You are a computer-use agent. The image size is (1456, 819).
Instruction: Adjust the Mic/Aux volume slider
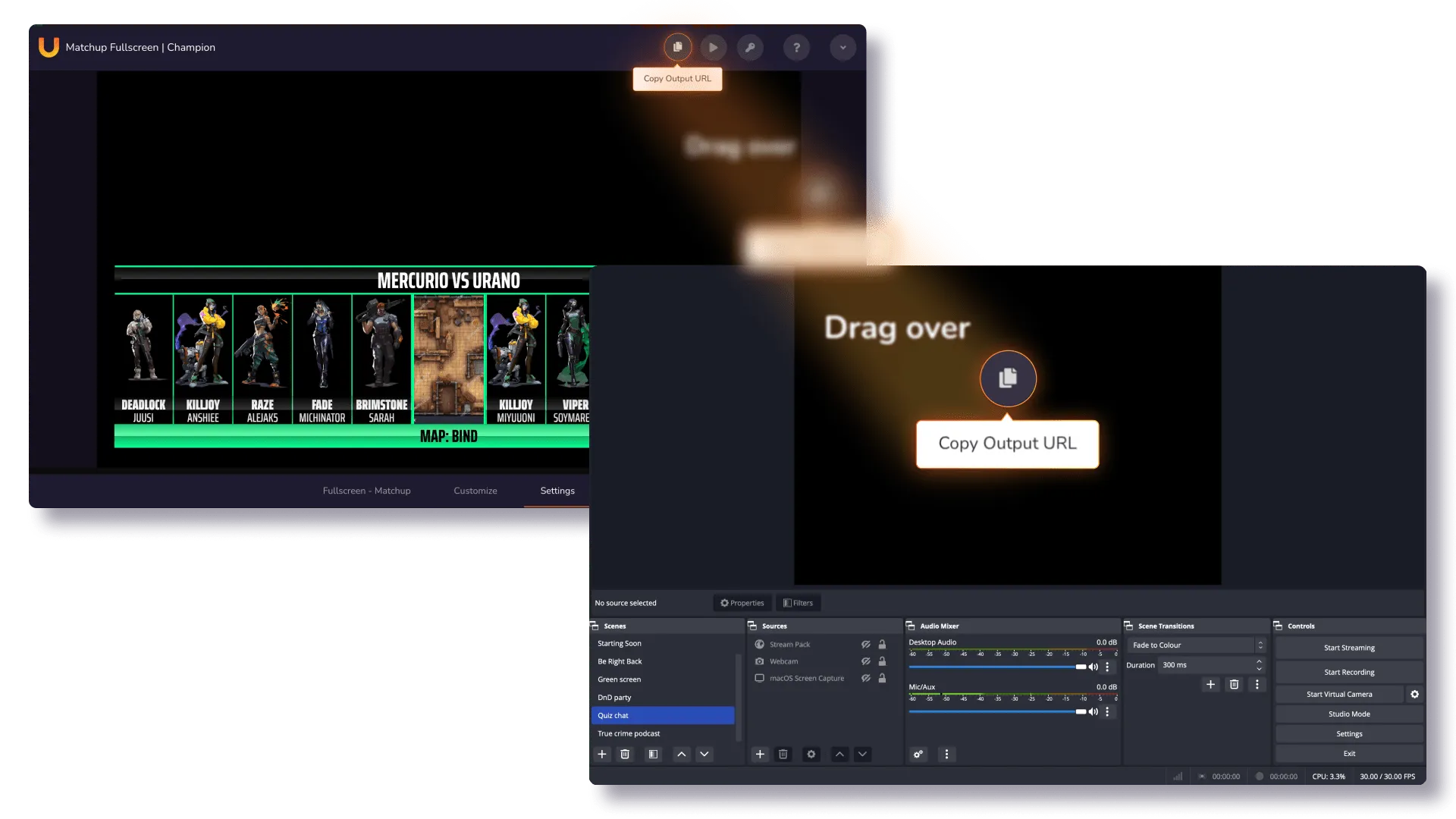[997, 711]
